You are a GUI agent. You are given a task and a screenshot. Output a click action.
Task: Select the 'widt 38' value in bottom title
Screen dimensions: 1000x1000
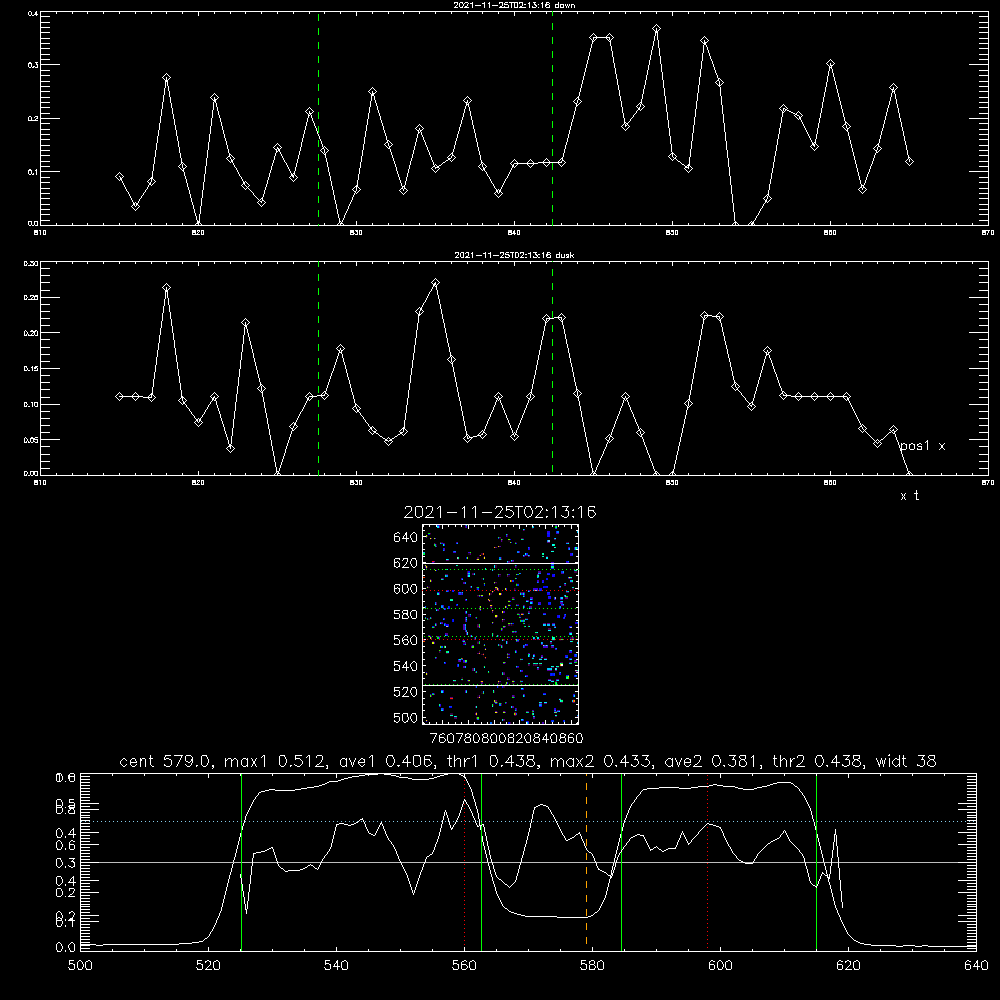point(906,761)
